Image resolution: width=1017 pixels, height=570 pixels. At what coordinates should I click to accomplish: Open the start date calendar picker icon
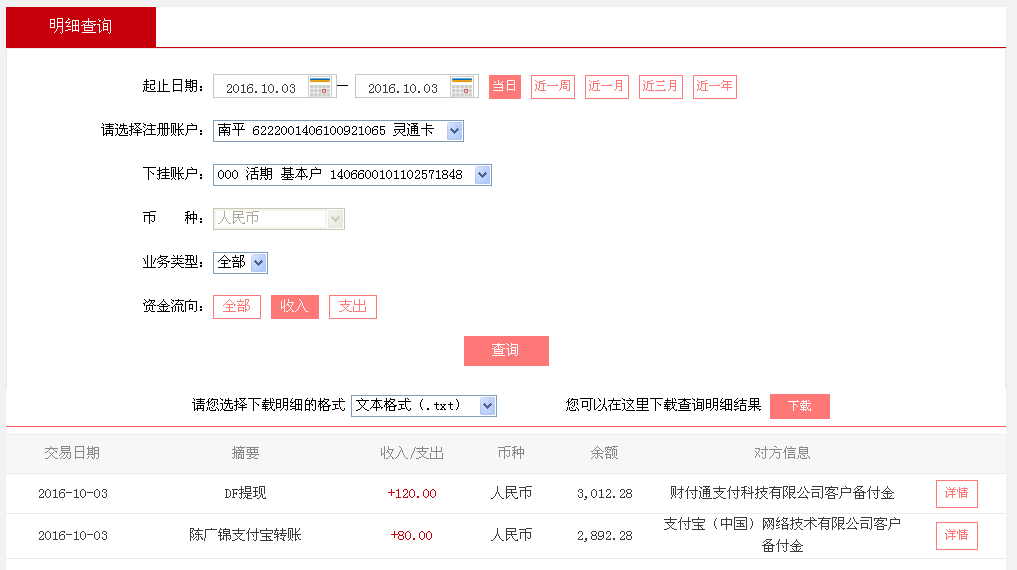(x=320, y=87)
